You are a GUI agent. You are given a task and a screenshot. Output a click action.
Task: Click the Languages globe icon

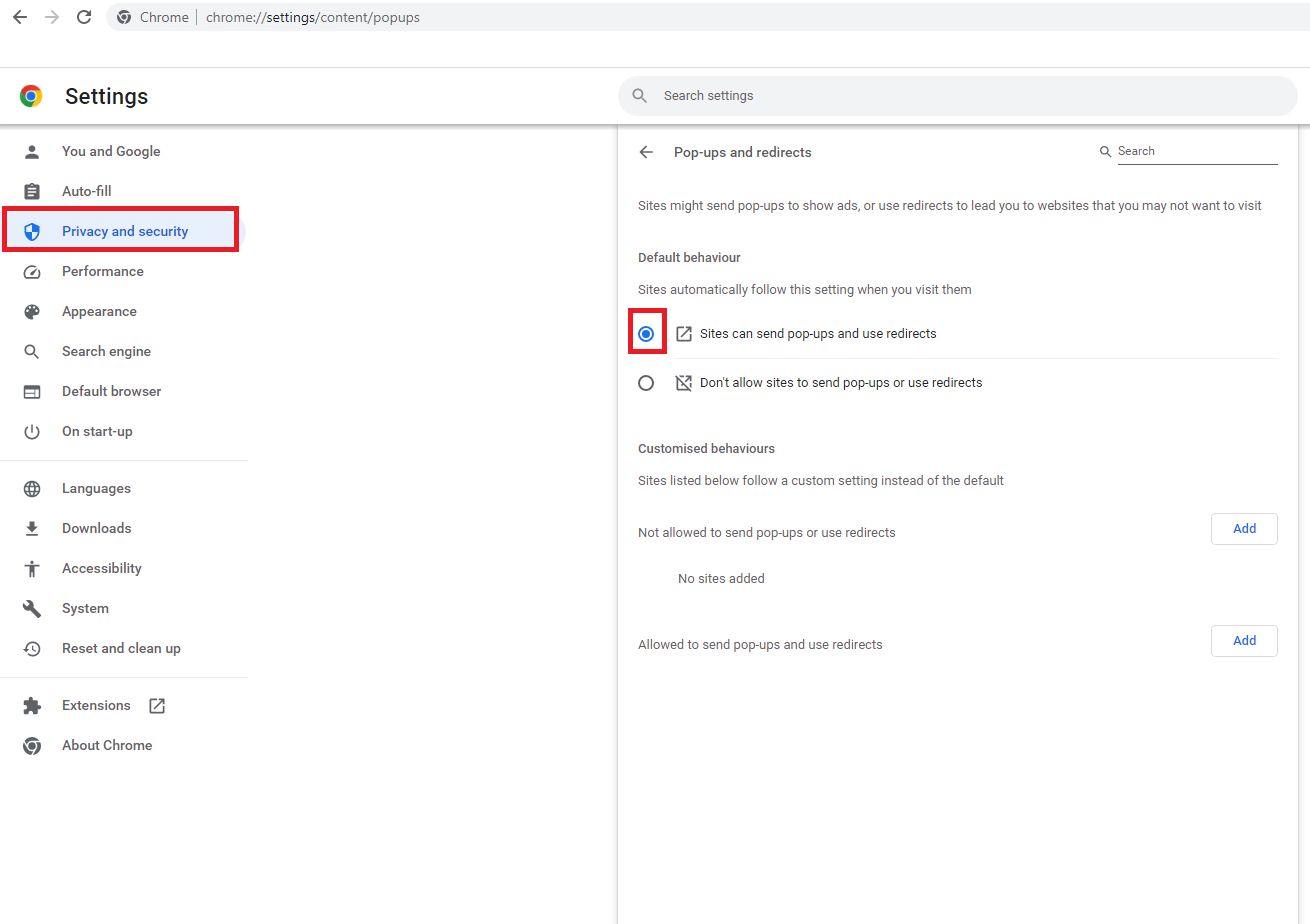pos(32,489)
